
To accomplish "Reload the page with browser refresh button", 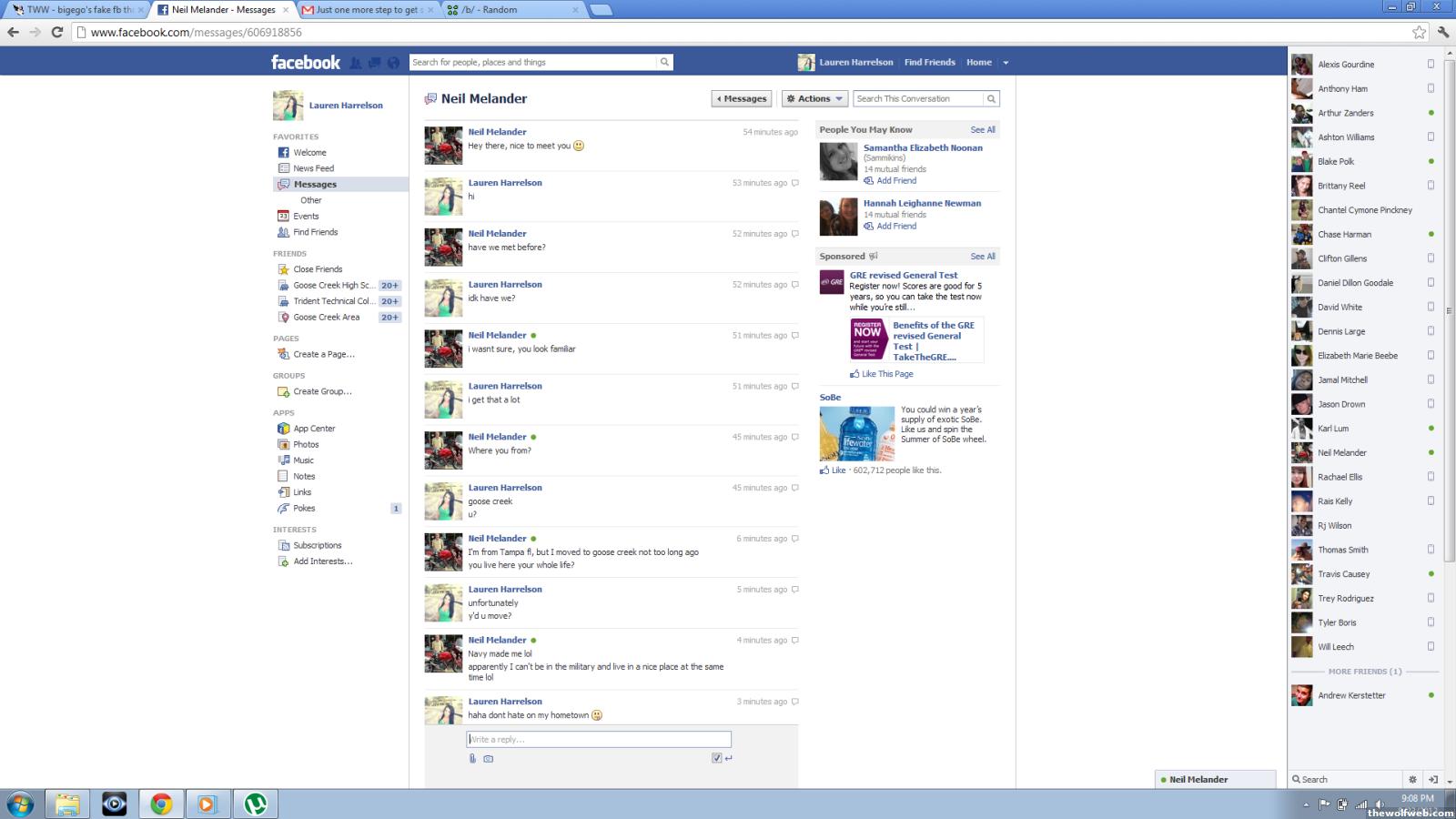I will (x=56, y=32).
